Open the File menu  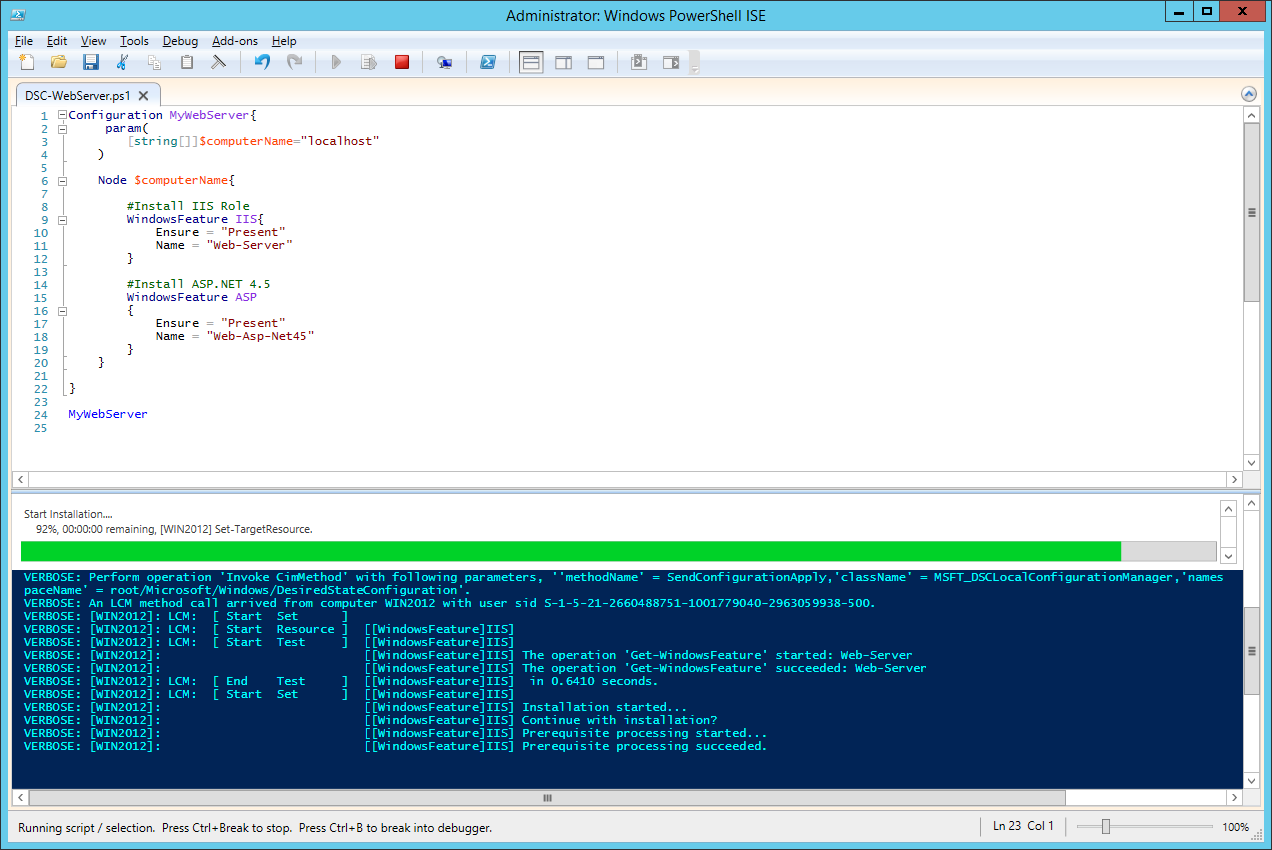(24, 41)
